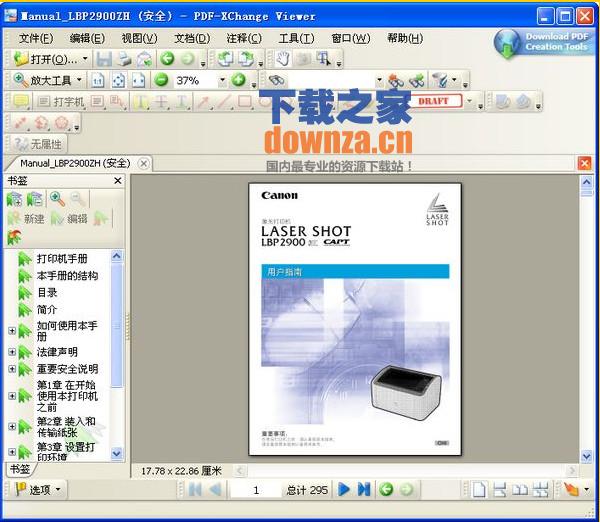
Task: Open the 注释(C) menu
Action: pos(244,38)
